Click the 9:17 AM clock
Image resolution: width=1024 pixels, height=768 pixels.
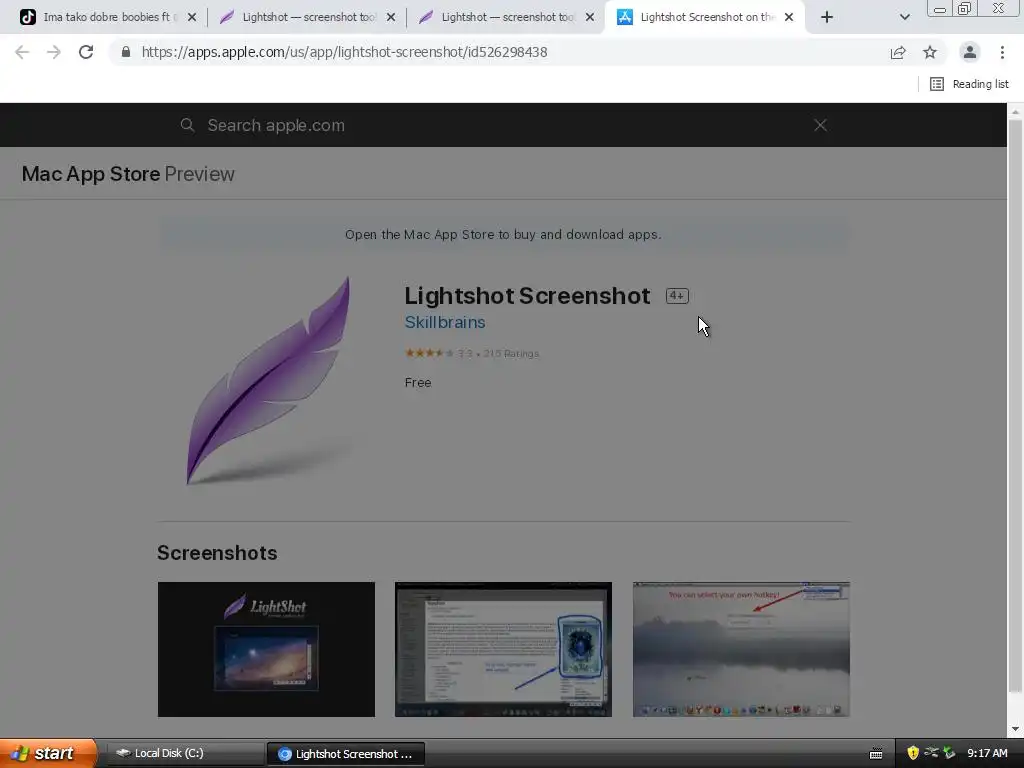click(x=987, y=754)
